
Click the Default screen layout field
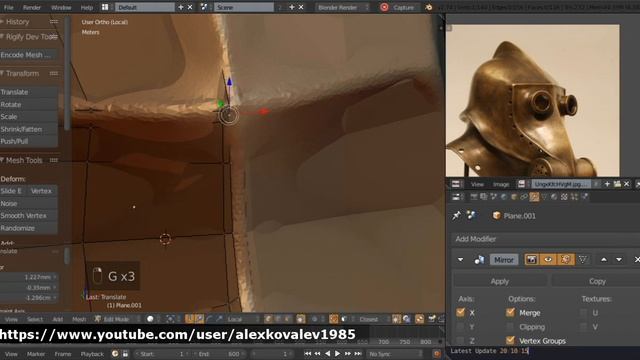coord(144,7)
